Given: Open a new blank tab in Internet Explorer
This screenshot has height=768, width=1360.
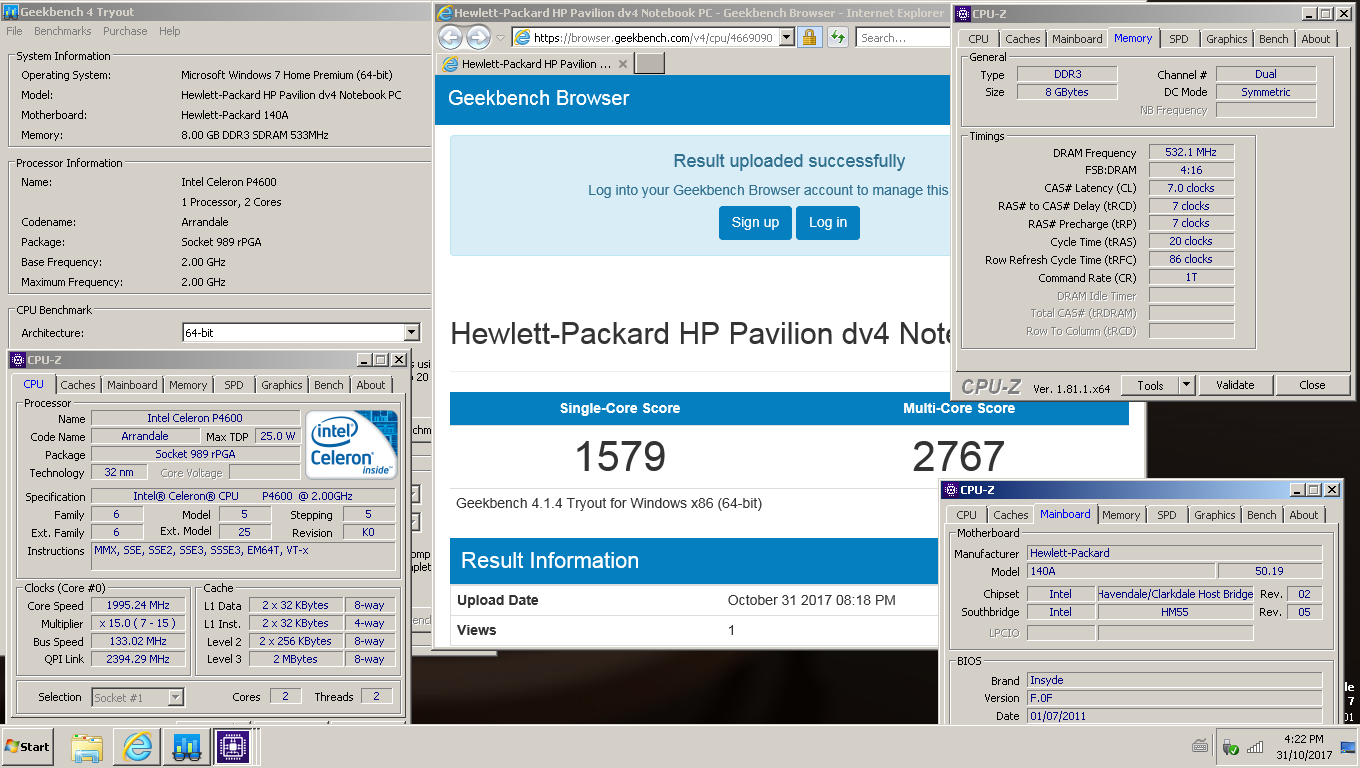Looking at the screenshot, I should (x=650, y=63).
